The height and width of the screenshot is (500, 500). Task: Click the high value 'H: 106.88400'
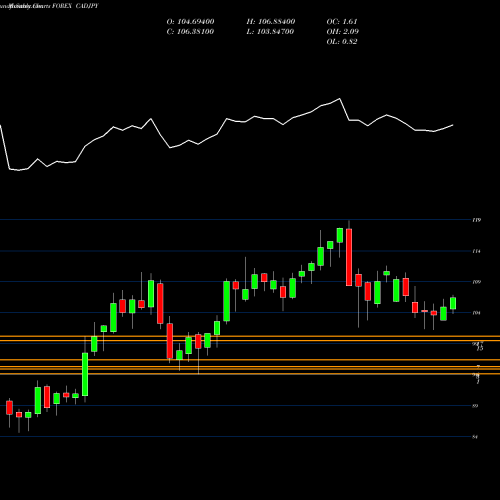pos(271,22)
